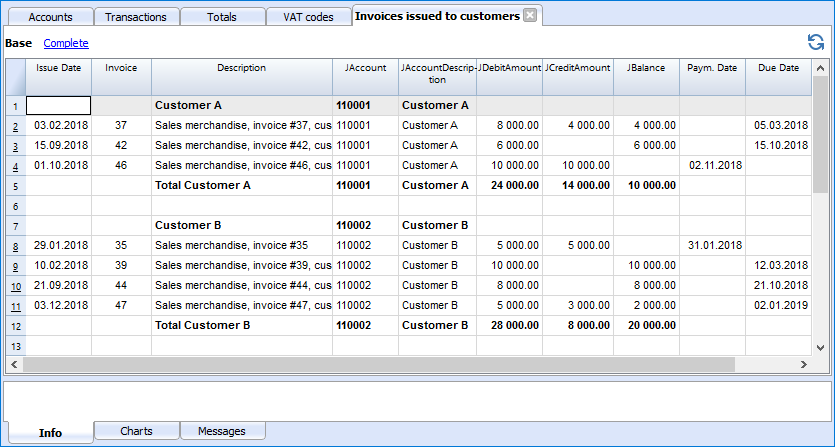
Task: Select the invoice #46 description cell
Action: 242,166
